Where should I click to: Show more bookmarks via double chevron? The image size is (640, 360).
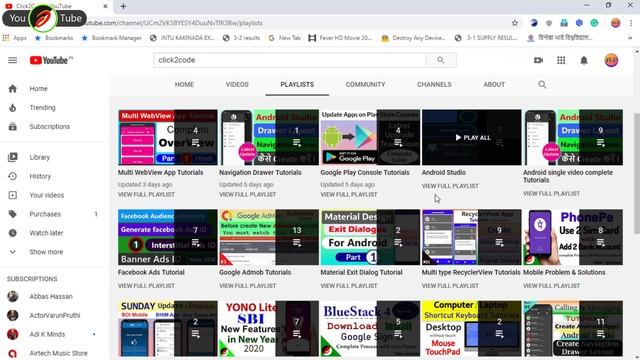[630, 38]
